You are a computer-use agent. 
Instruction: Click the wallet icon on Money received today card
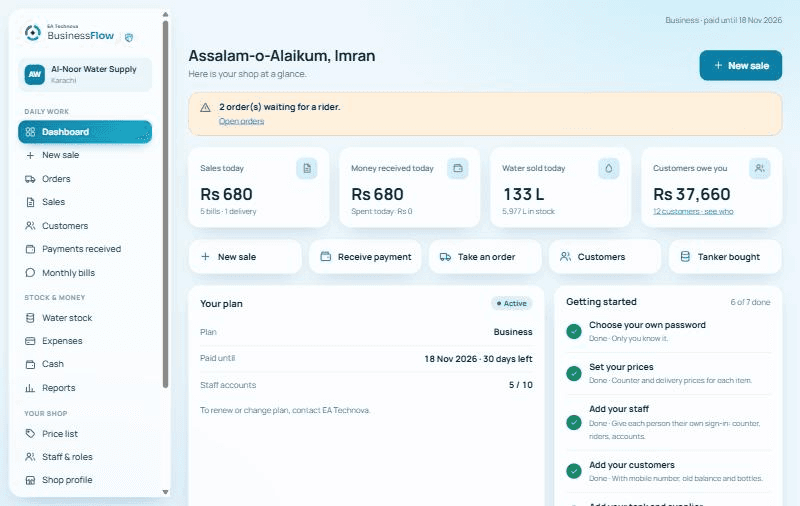[458, 168]
